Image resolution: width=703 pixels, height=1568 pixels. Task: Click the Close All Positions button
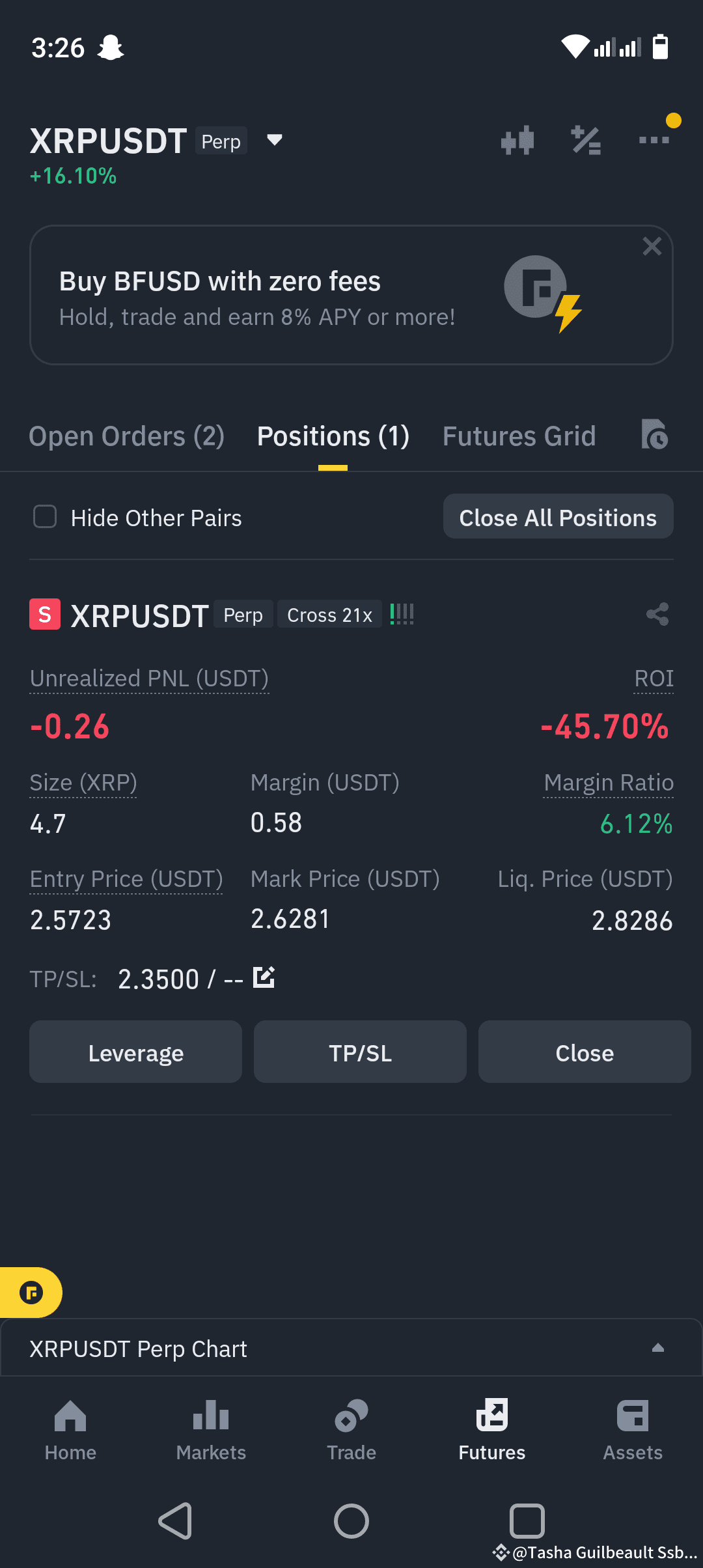558,517
